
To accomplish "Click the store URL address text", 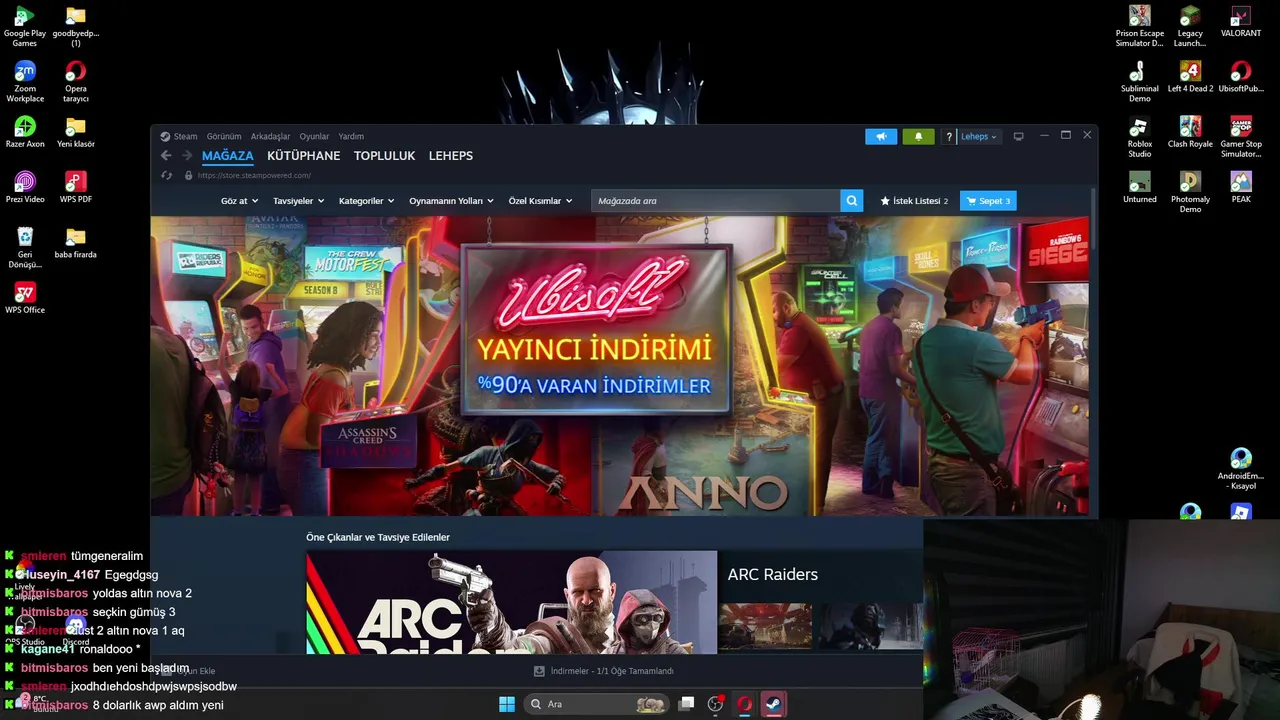I will (x=254, y=175).
